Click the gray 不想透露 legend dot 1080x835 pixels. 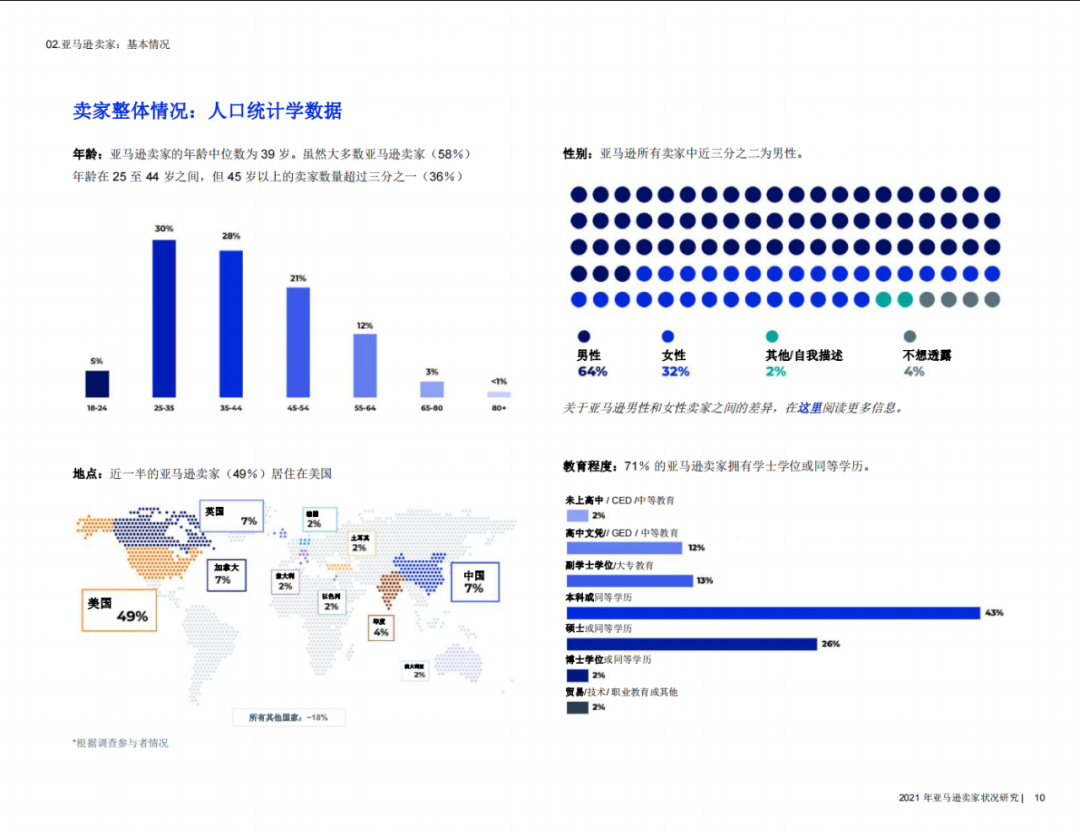tap(909, 337)
